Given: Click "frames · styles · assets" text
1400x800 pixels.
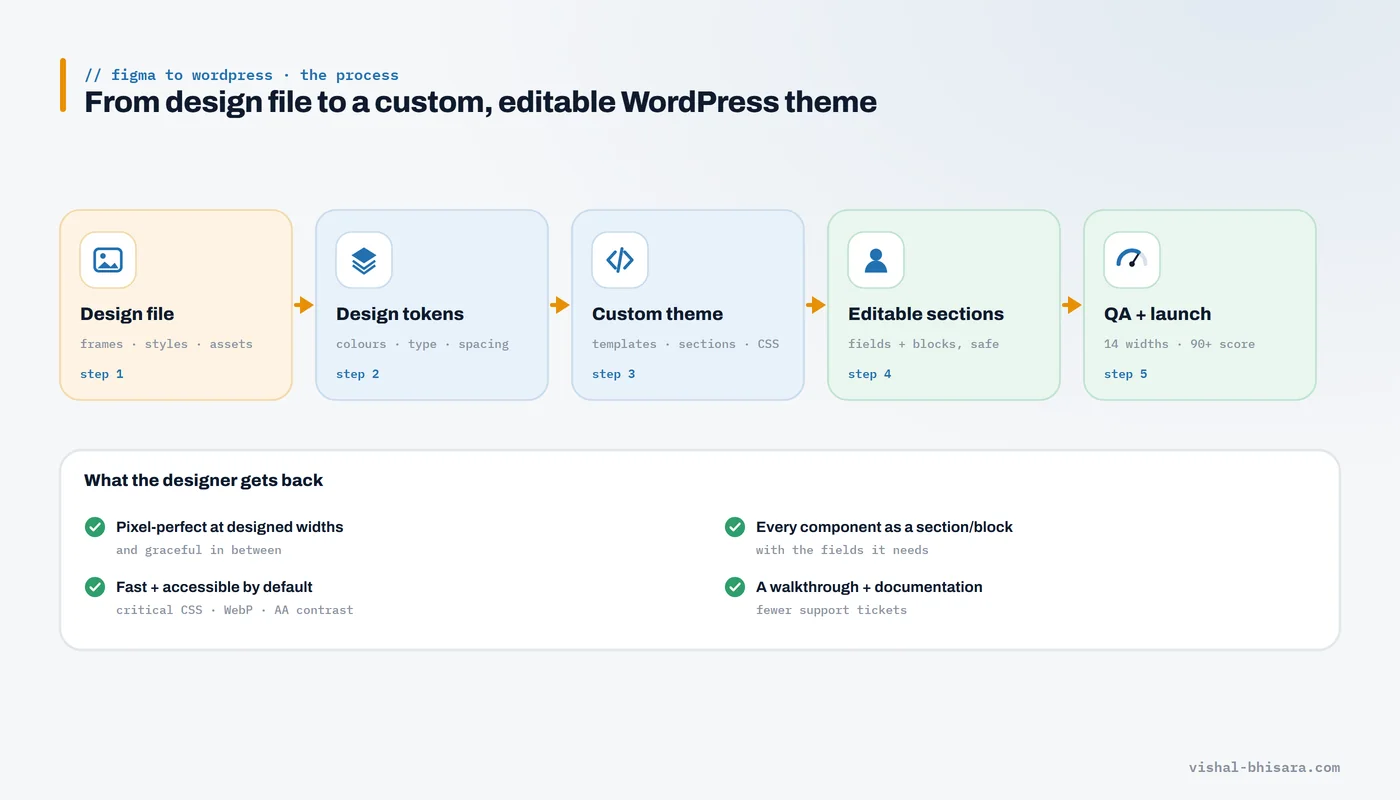Looking at the screenshot, I should tap(166, 344).
